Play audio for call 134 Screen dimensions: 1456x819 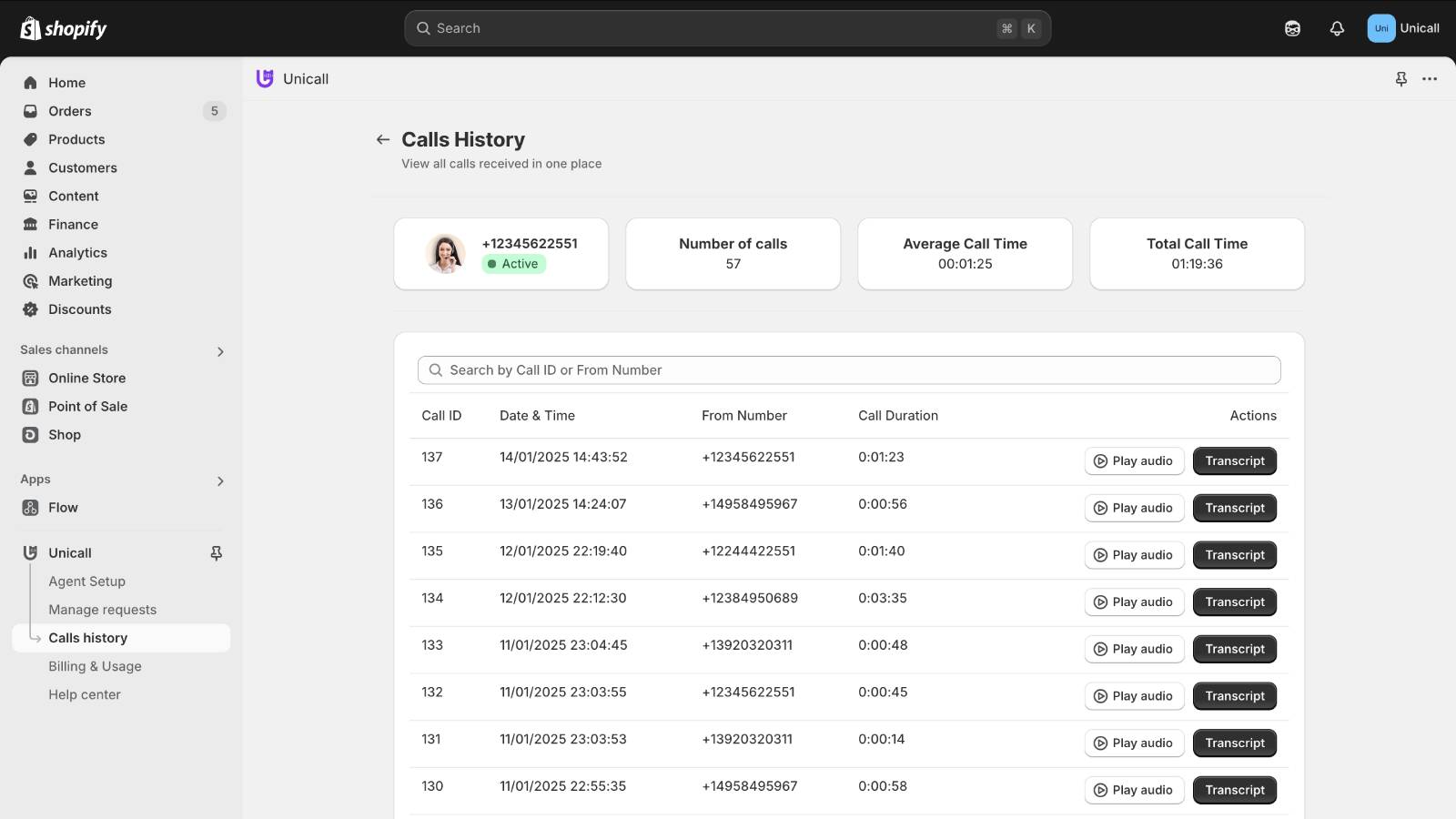(x=1134, y=602)
